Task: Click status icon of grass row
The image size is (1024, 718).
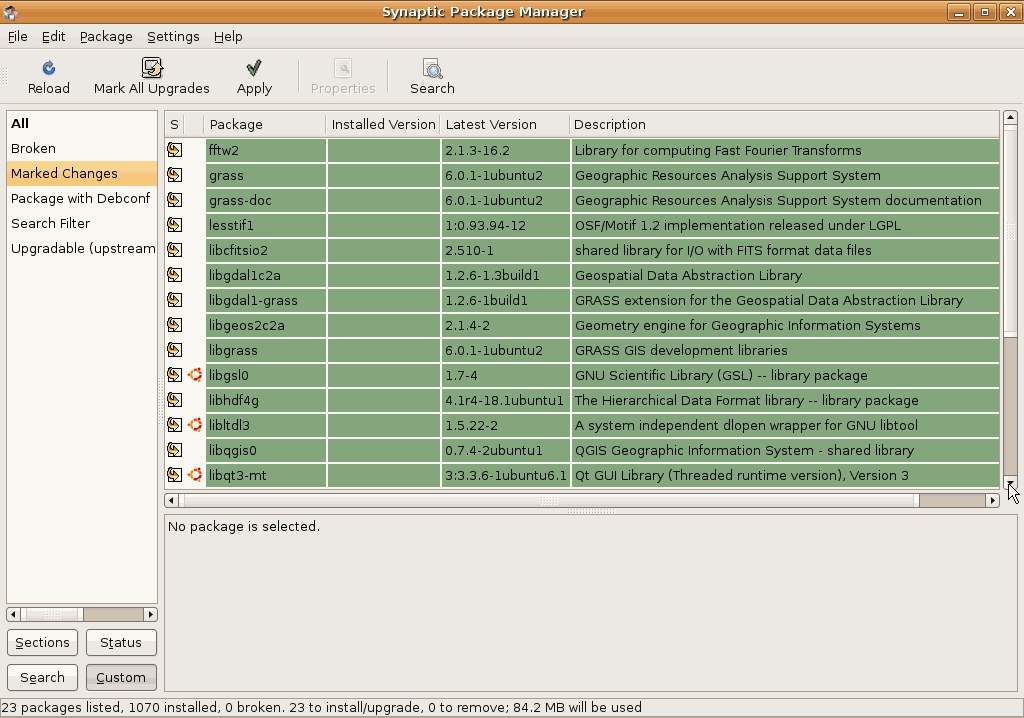Action: [x=174, y=175]
